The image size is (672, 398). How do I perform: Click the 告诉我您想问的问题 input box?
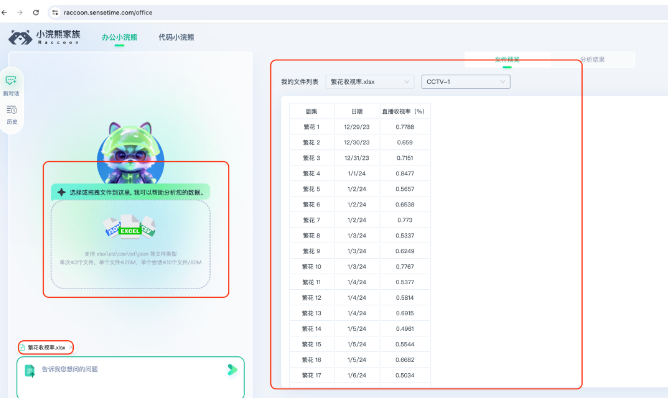131,377
